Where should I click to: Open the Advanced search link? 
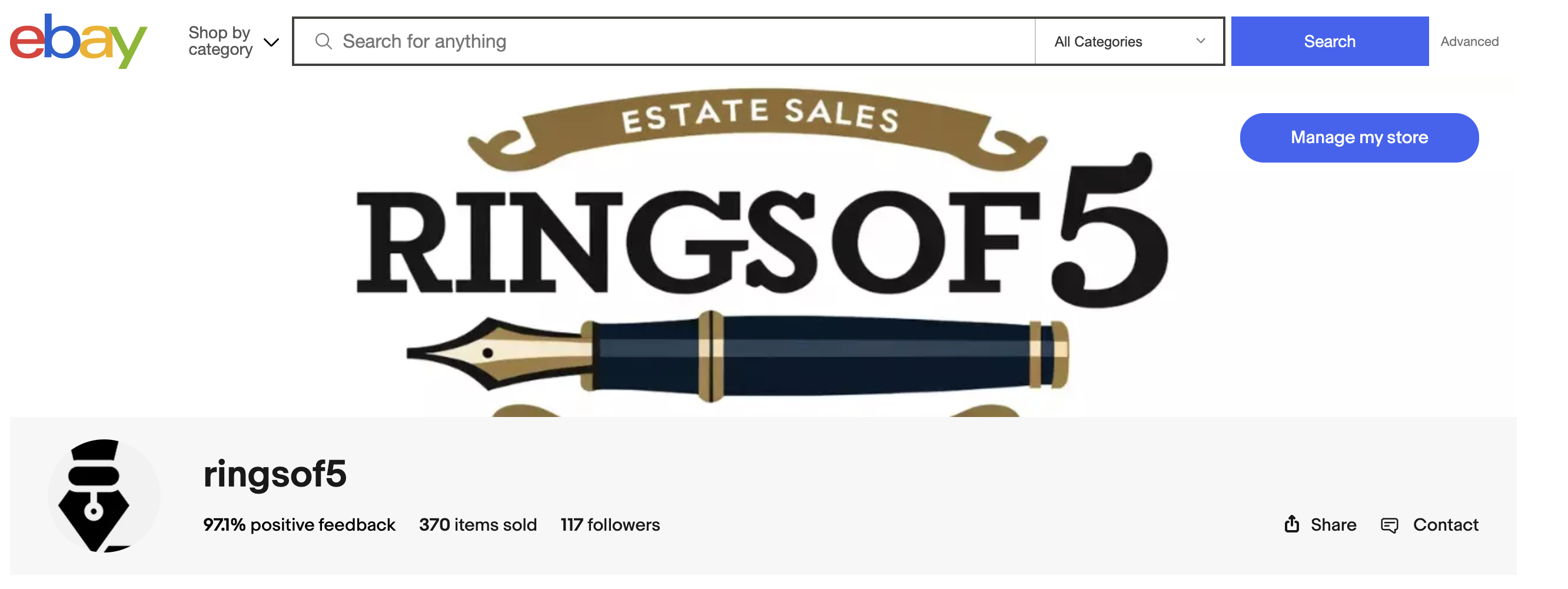[1469, 42]
